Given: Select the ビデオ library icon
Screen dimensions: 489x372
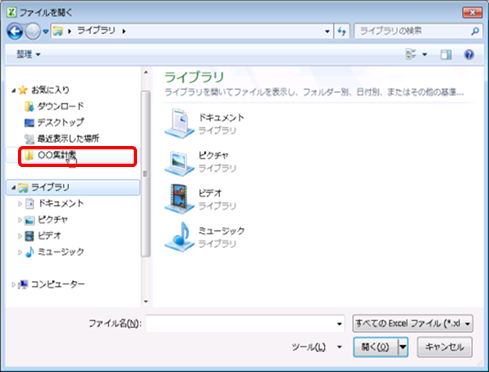Looking at the screenshot, I should point(179,199).
